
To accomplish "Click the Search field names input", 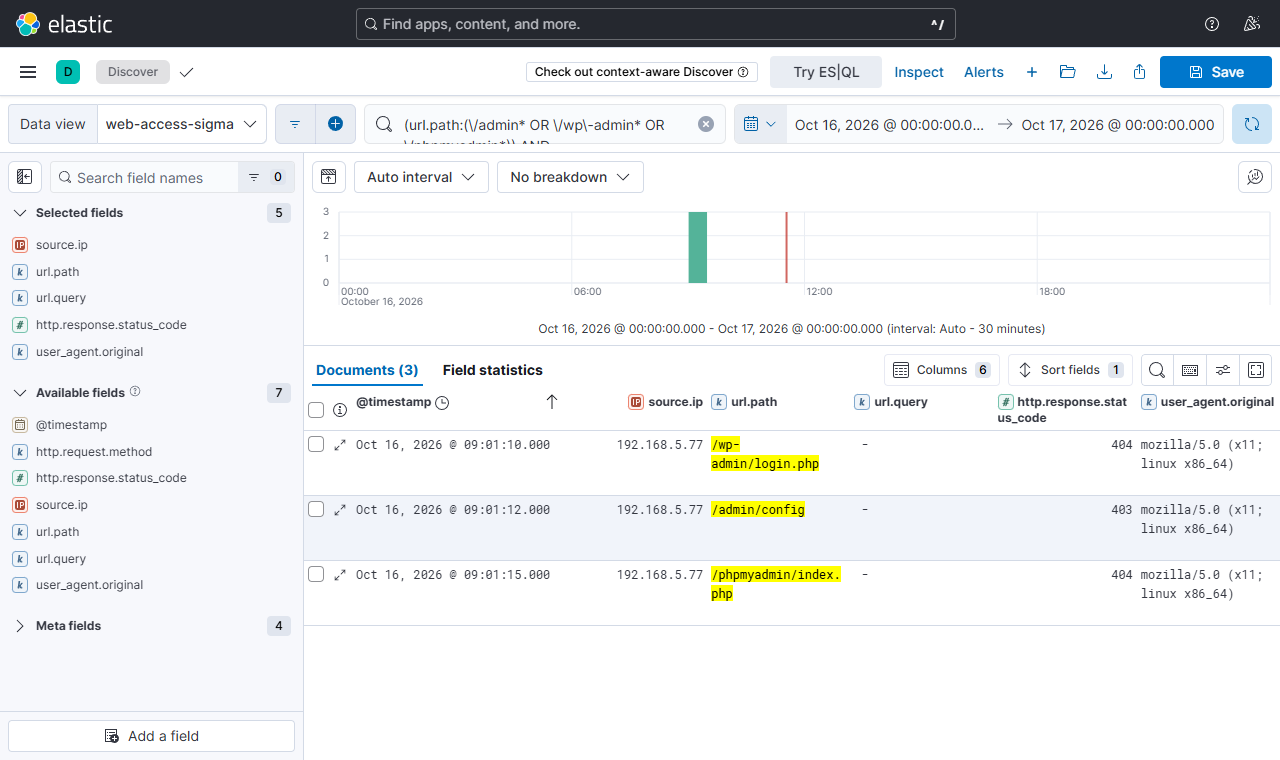I will pyautogui.click(x=145, y=177).
